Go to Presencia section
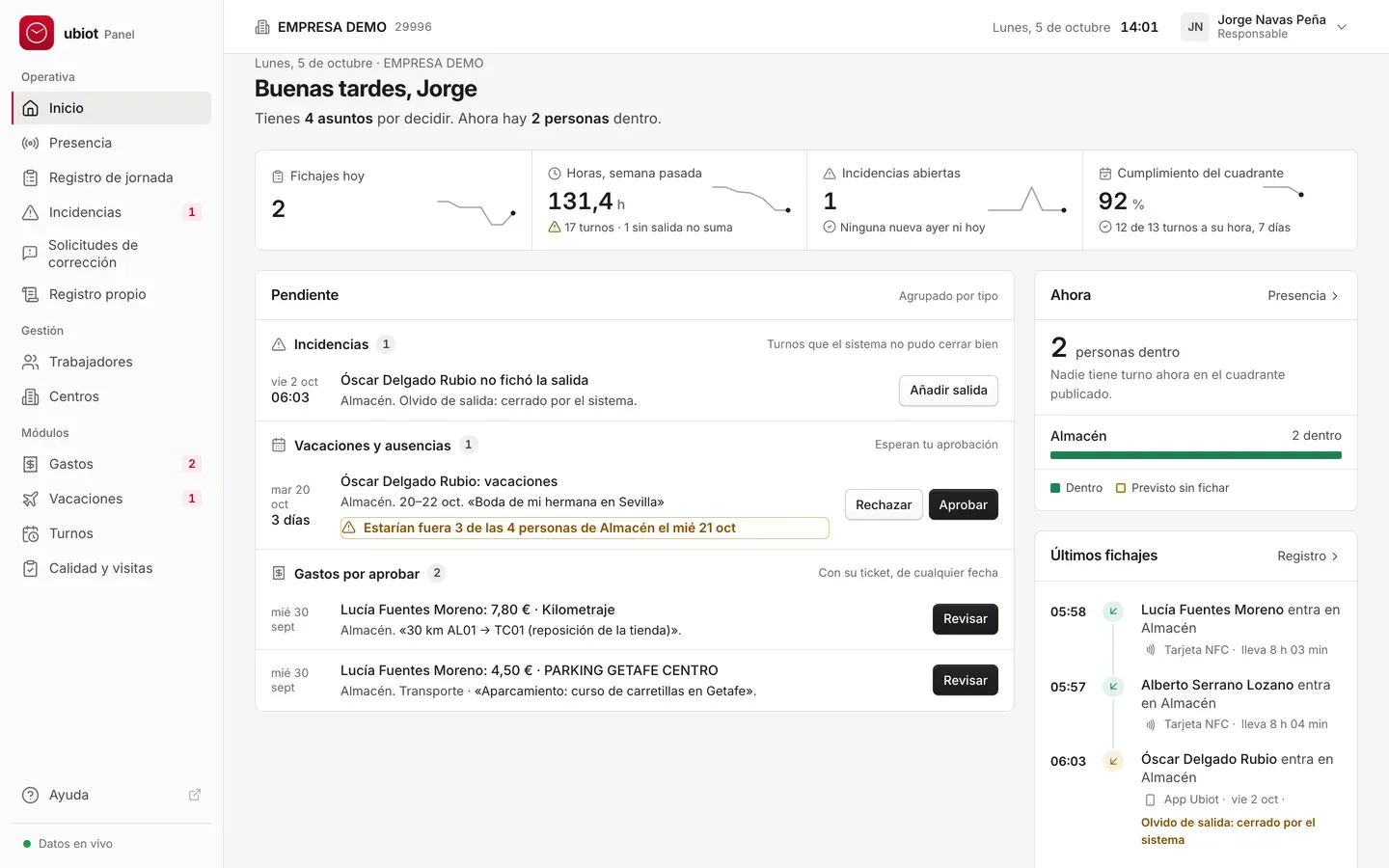1389x868 pixels. [x=112, y=143]
